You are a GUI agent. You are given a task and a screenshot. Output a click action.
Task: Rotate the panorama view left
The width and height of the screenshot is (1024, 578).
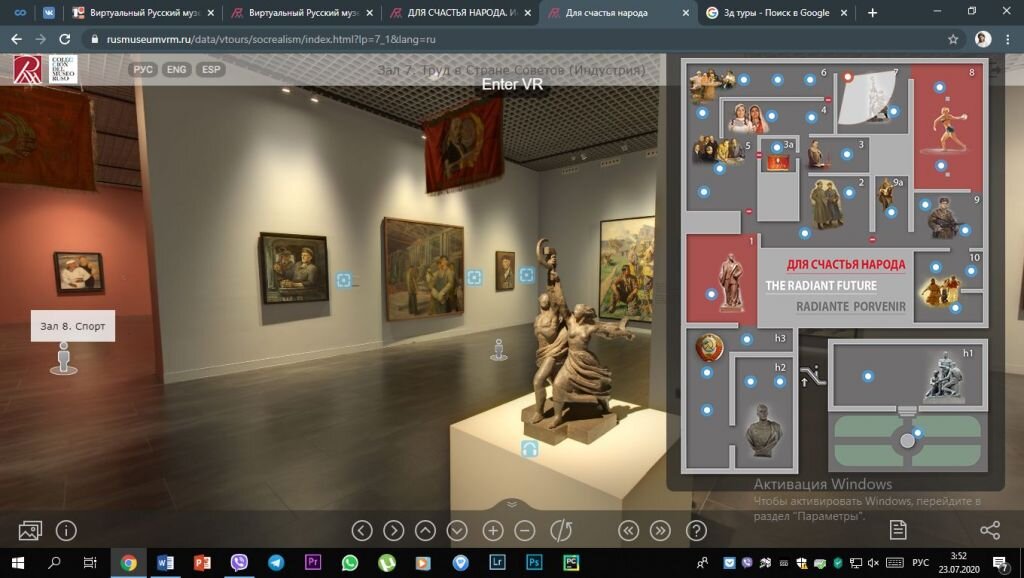tap(362, 530)
